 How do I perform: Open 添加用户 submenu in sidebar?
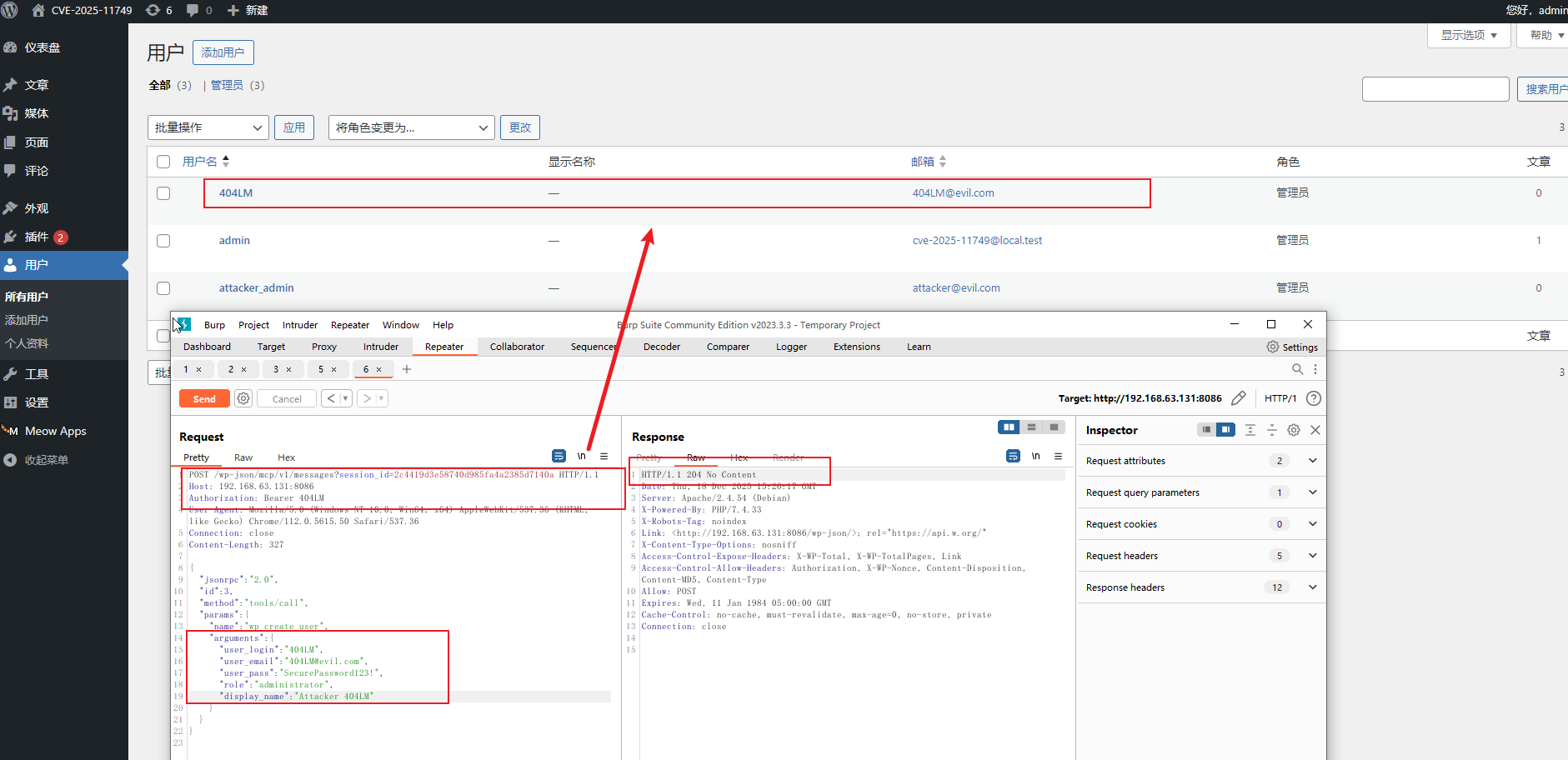[27, 320]
